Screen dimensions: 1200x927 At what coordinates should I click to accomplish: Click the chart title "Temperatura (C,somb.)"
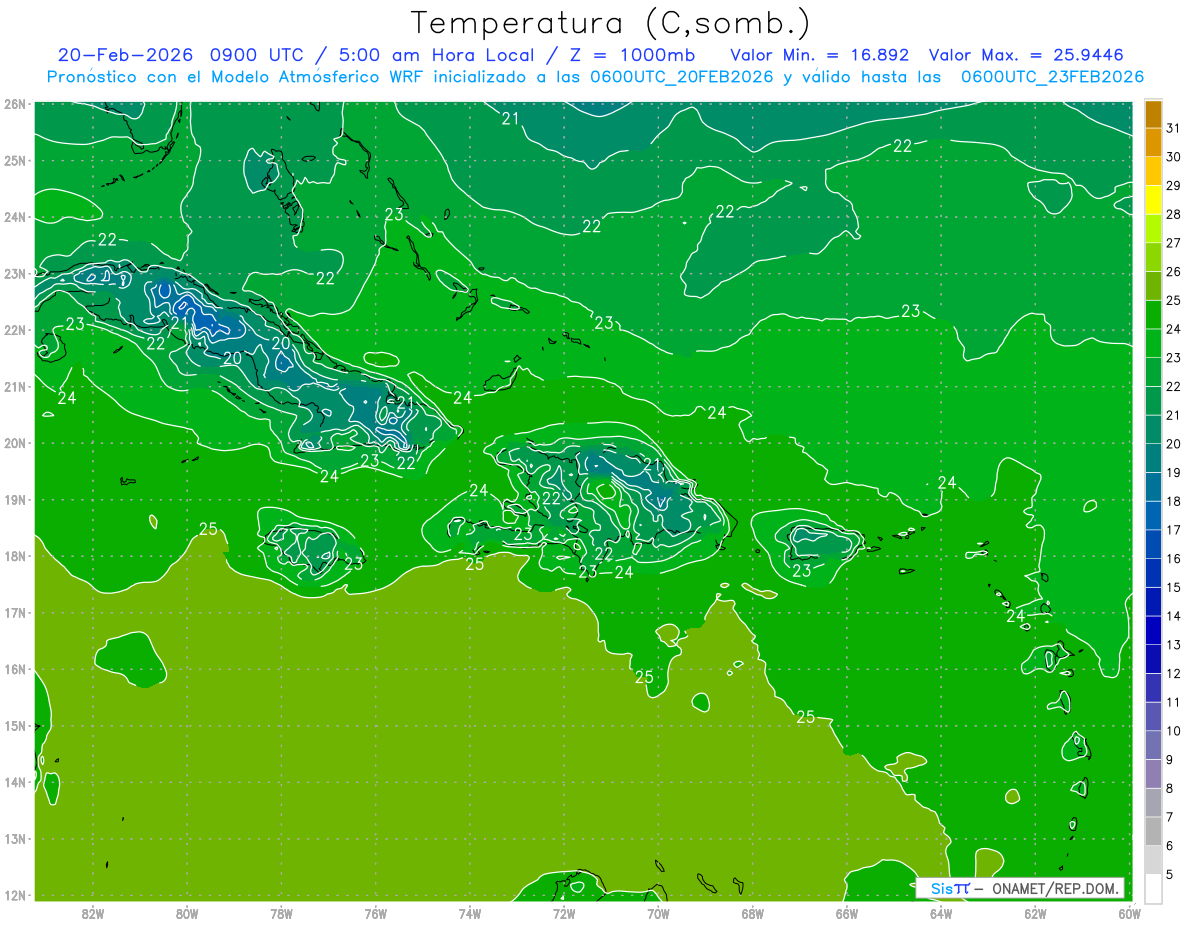610,23
